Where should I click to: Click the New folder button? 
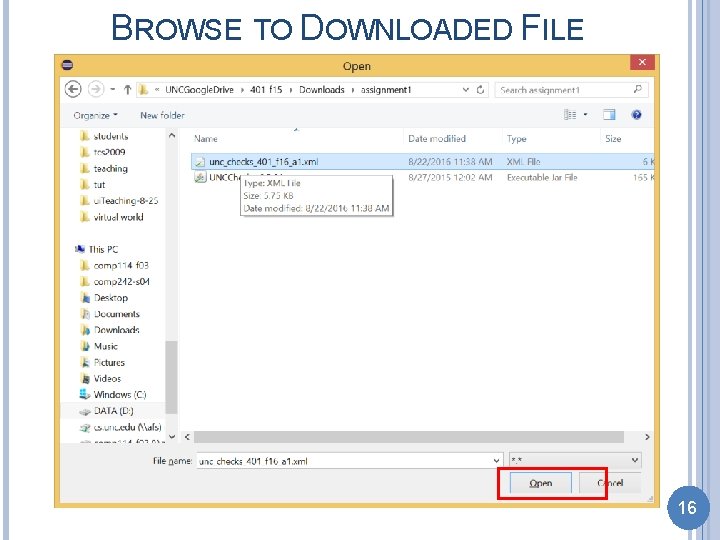[x=162, y=115]
